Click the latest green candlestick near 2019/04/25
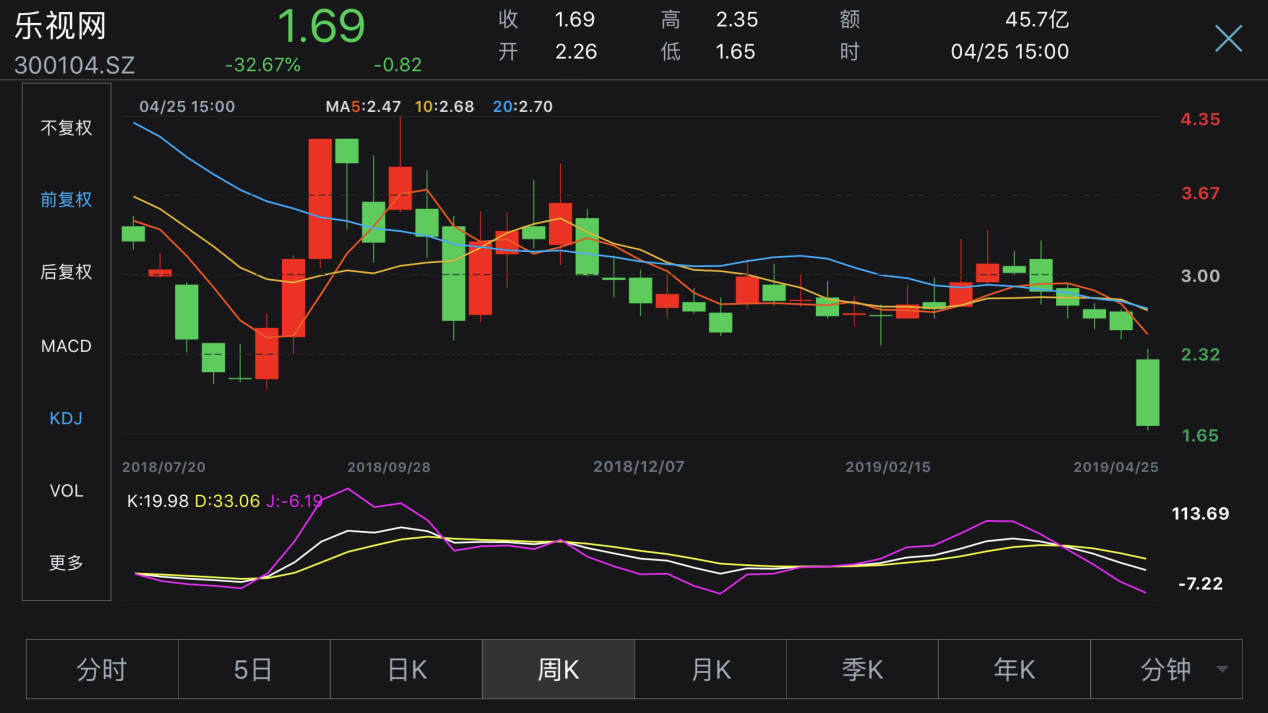The width and height of the screenshot is (1268, 713). (1147, 392)
